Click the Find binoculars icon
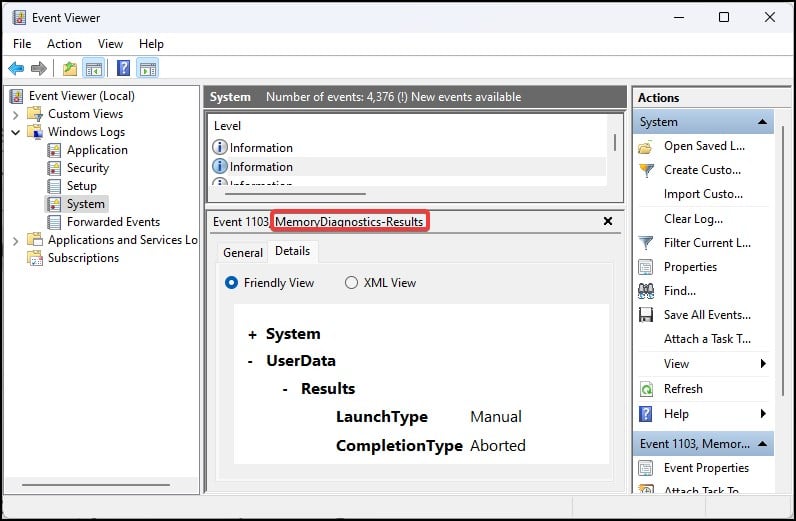Screen dimensions: 796x521 tap(646, 290)
